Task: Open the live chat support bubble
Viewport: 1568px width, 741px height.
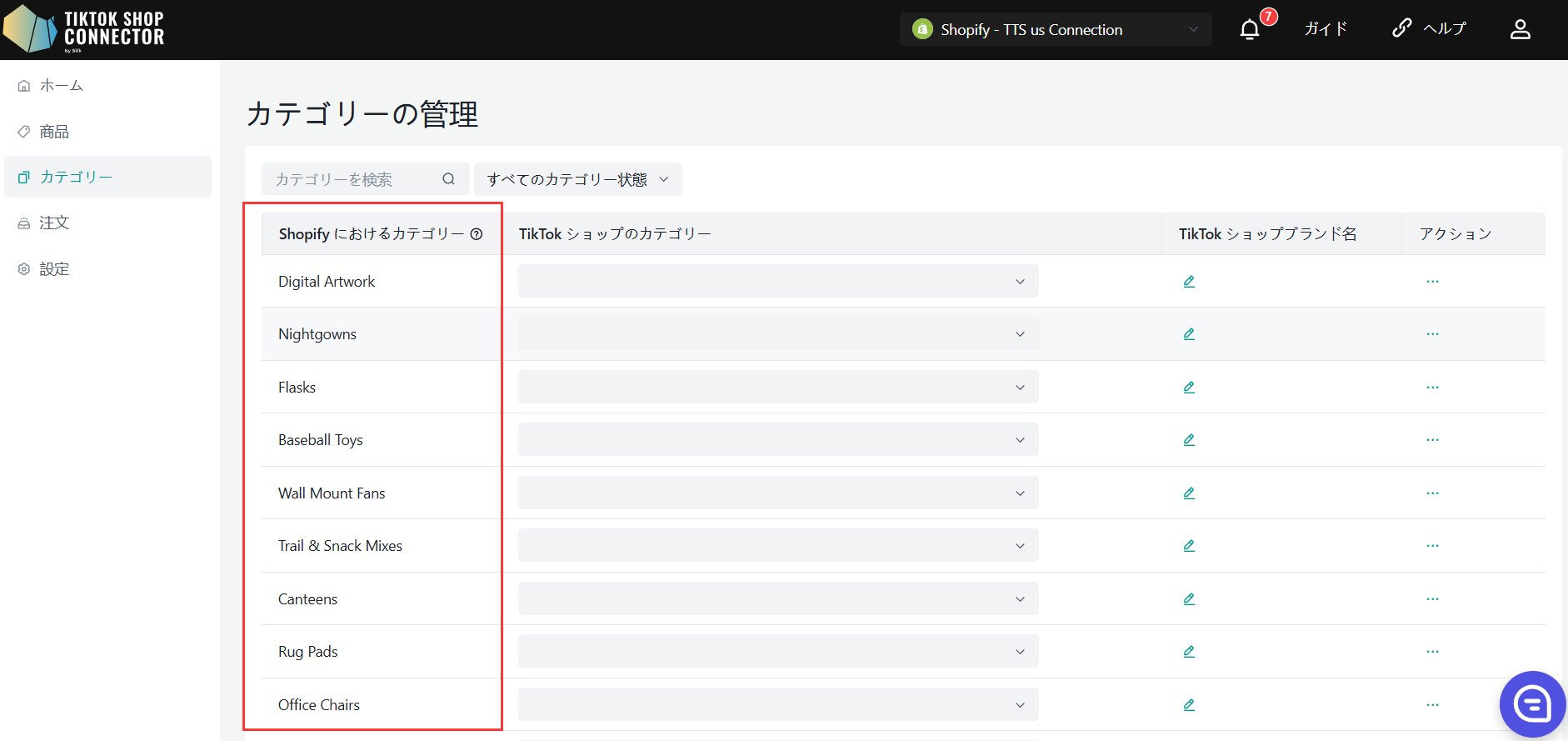Action: (1532, 704)
